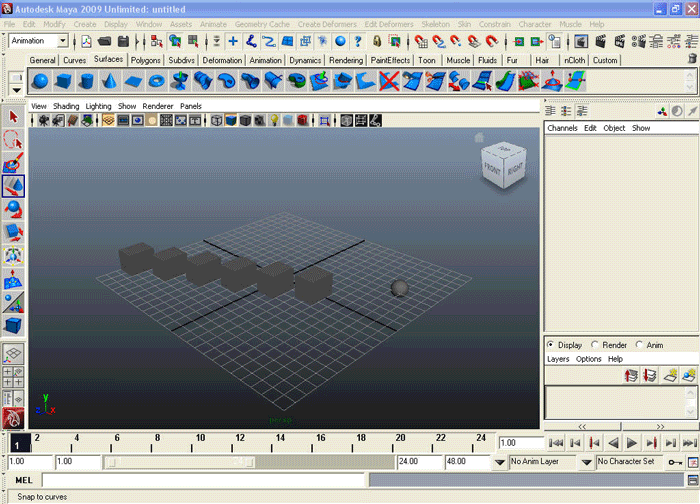This screenshot has height=504, width=700.
Task: Open shelf options arrow at left of shelf
Action: point(17,90)
